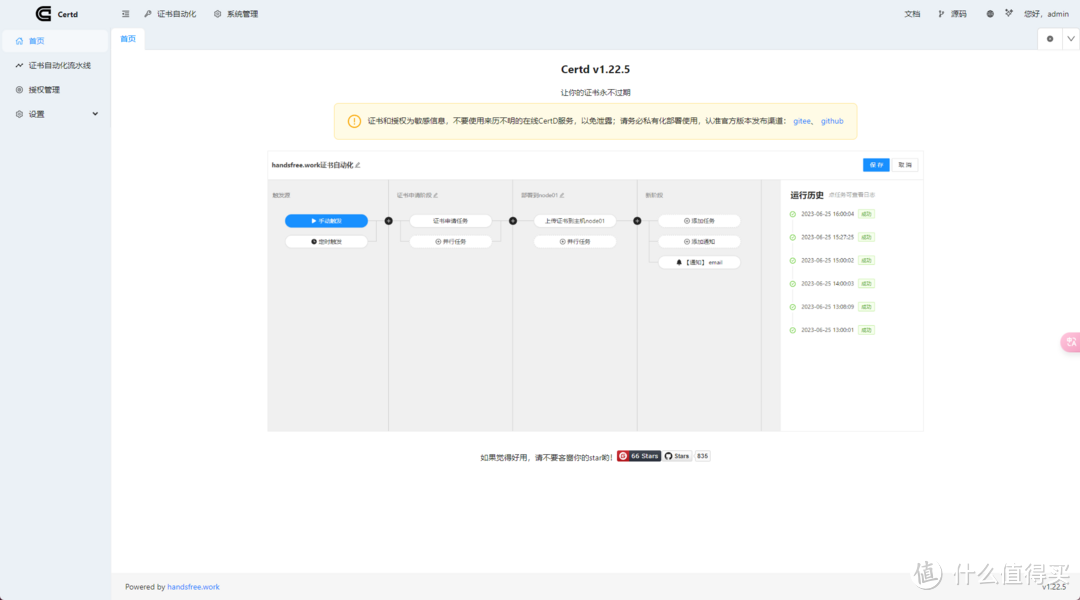Select 授权管理 in the sidebar

[44, 90]
